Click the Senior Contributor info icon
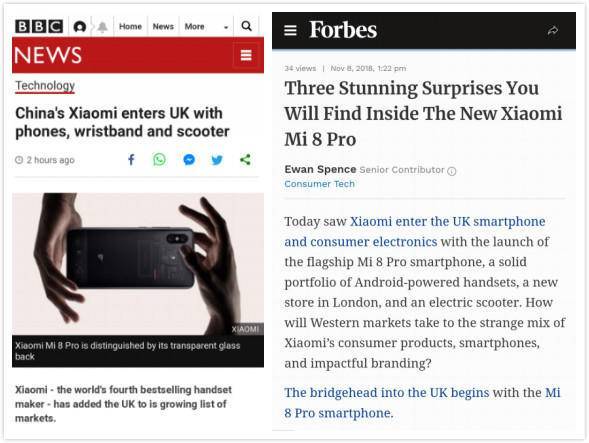Screen dimensions: 589x443 click(452, 171)
